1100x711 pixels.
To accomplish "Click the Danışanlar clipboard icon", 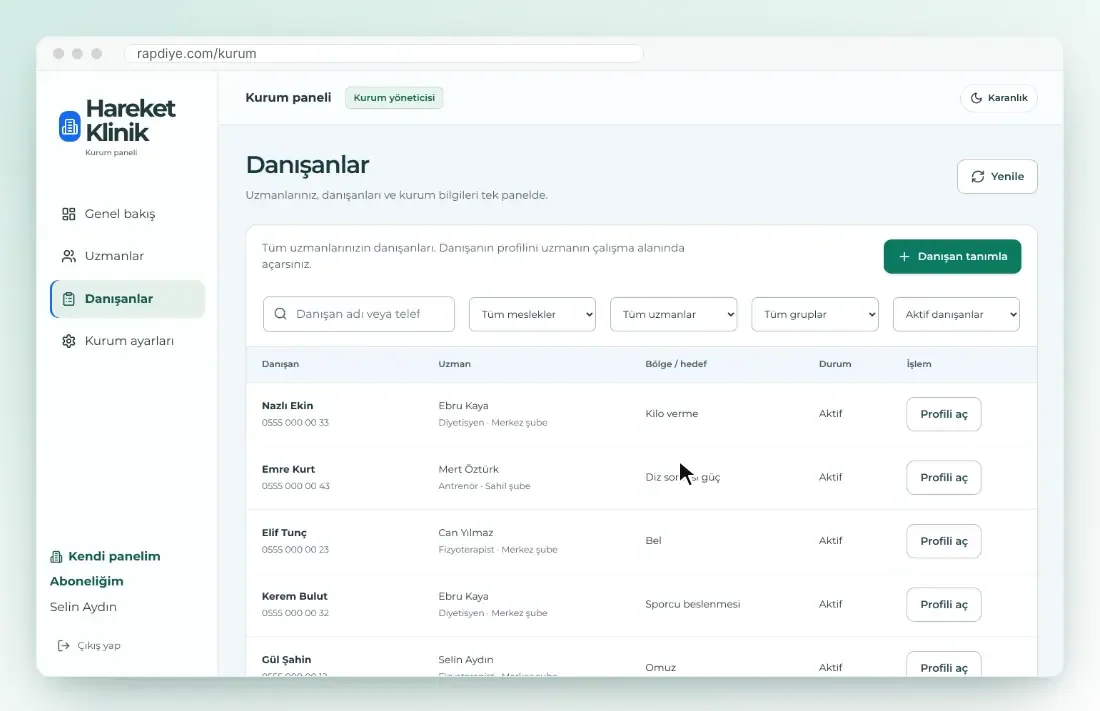I will click(x=69, y=299).
